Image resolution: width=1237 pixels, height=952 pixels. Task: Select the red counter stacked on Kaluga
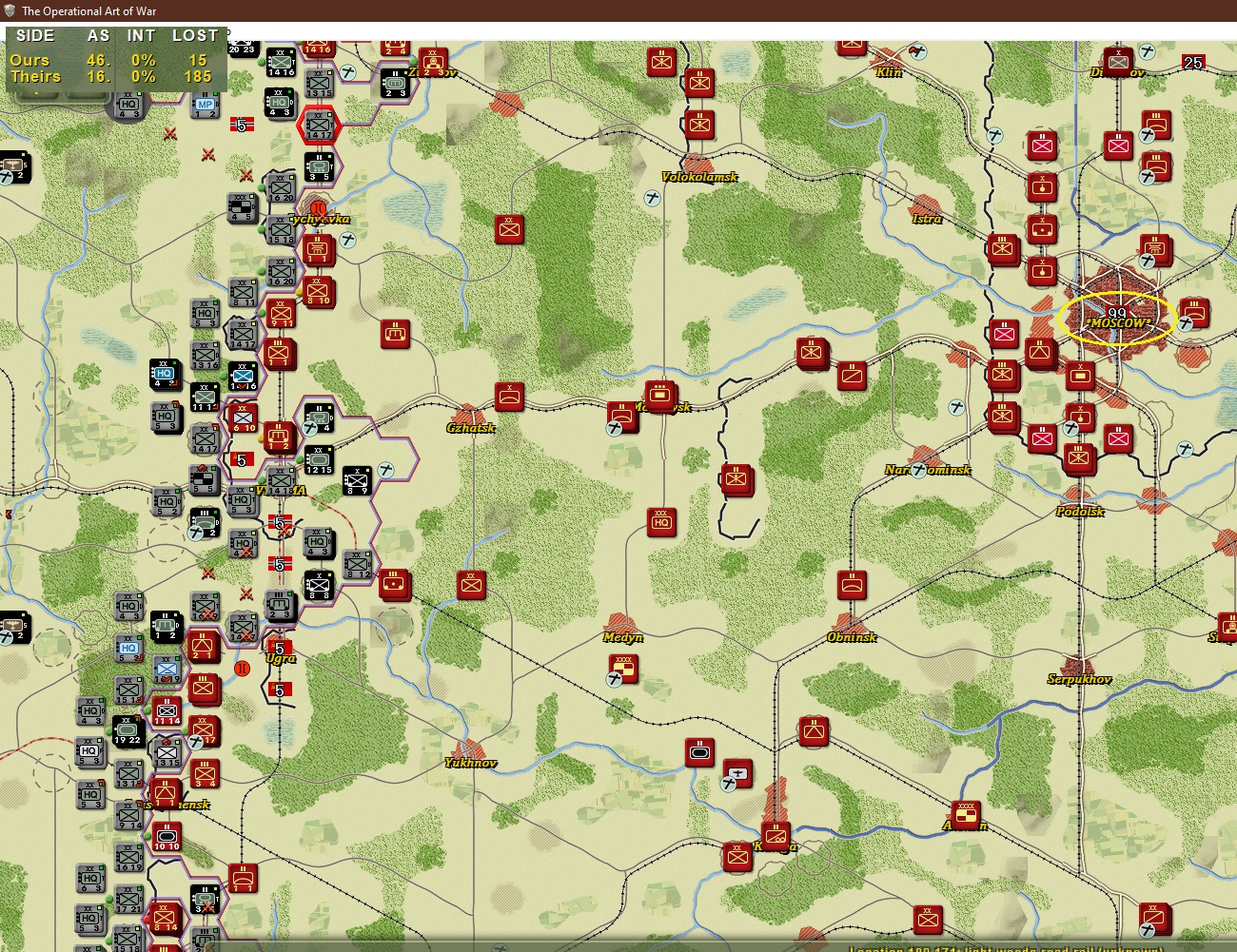point(776,835)
